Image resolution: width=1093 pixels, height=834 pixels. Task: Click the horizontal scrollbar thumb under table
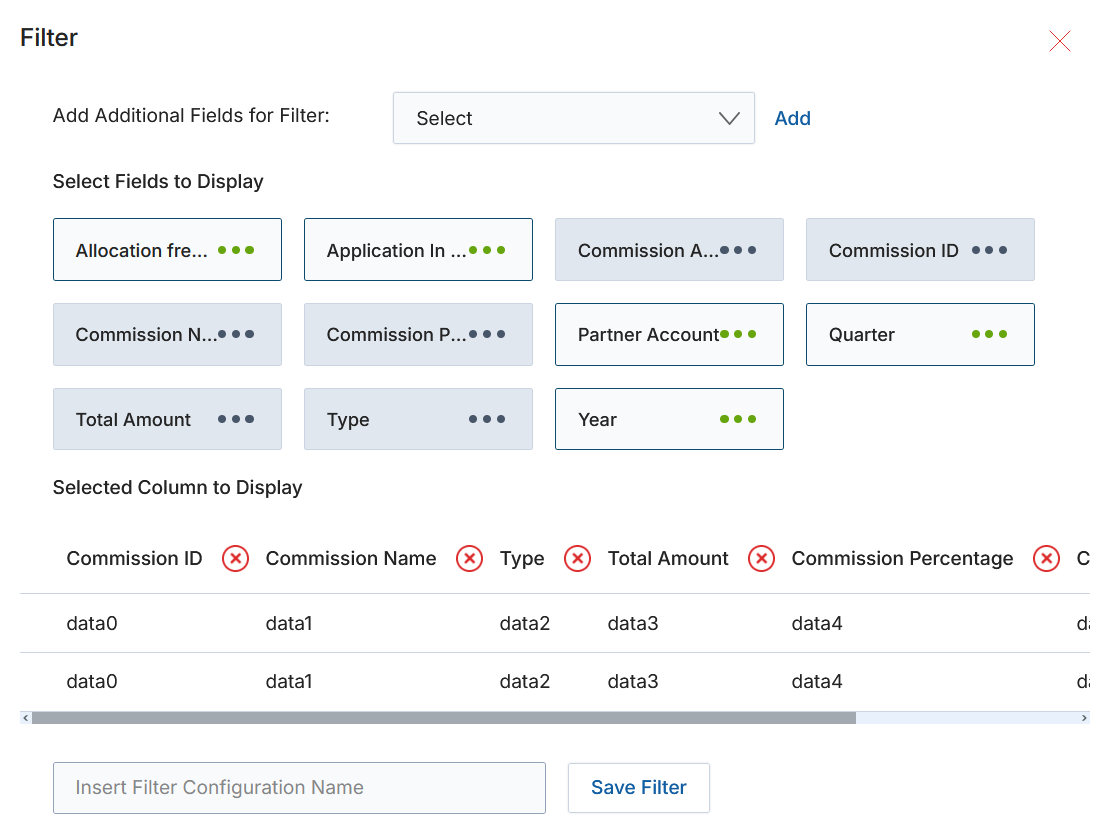tap(443, 718)
